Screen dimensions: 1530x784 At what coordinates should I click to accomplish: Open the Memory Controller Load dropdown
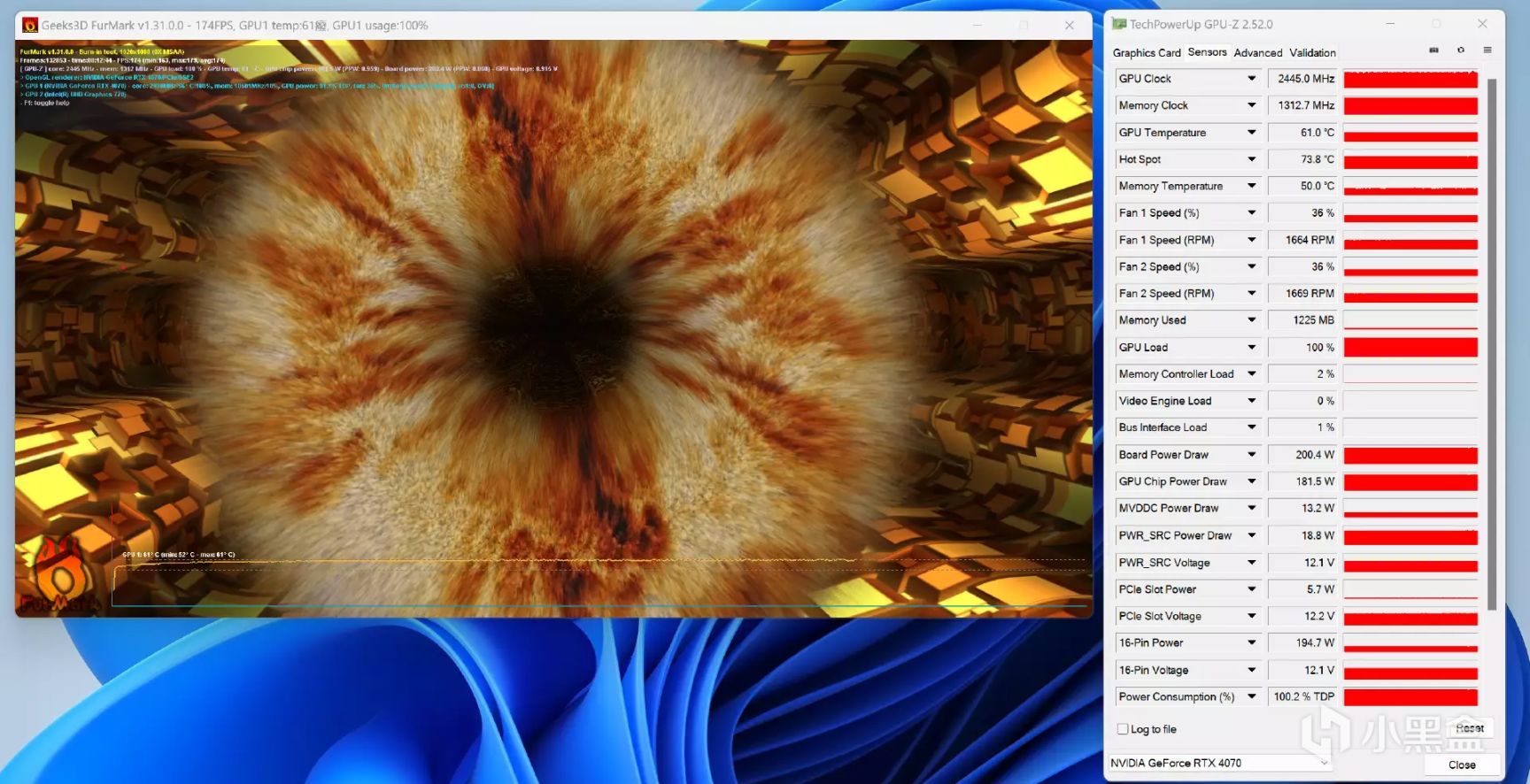pos(1252,374)
